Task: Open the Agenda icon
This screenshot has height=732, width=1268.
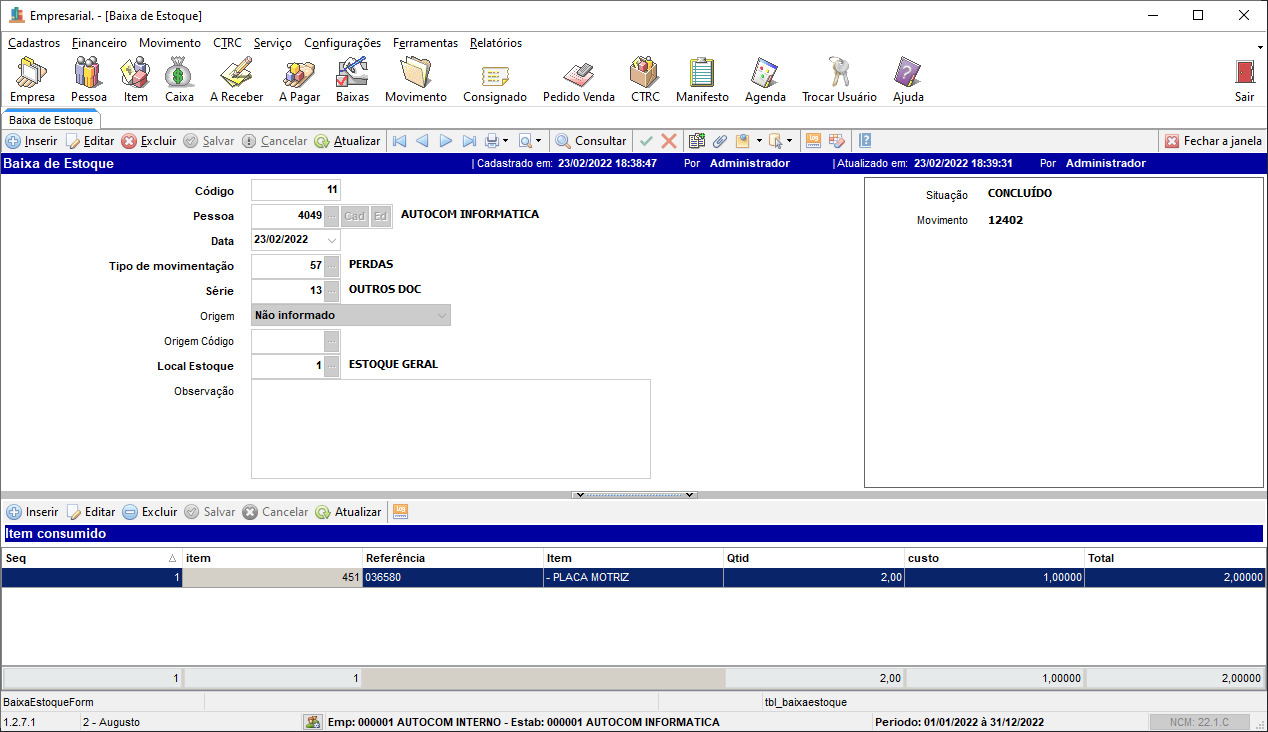Action: point(765,79)
